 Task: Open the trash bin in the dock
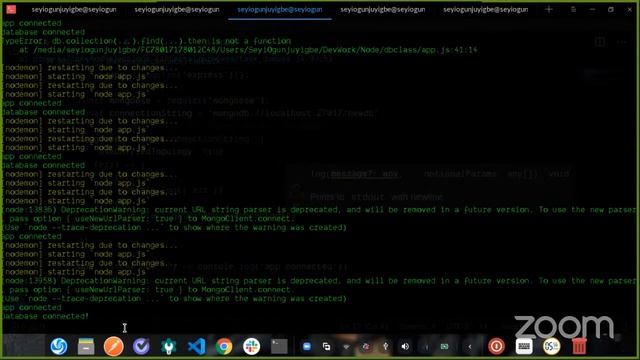579,346
